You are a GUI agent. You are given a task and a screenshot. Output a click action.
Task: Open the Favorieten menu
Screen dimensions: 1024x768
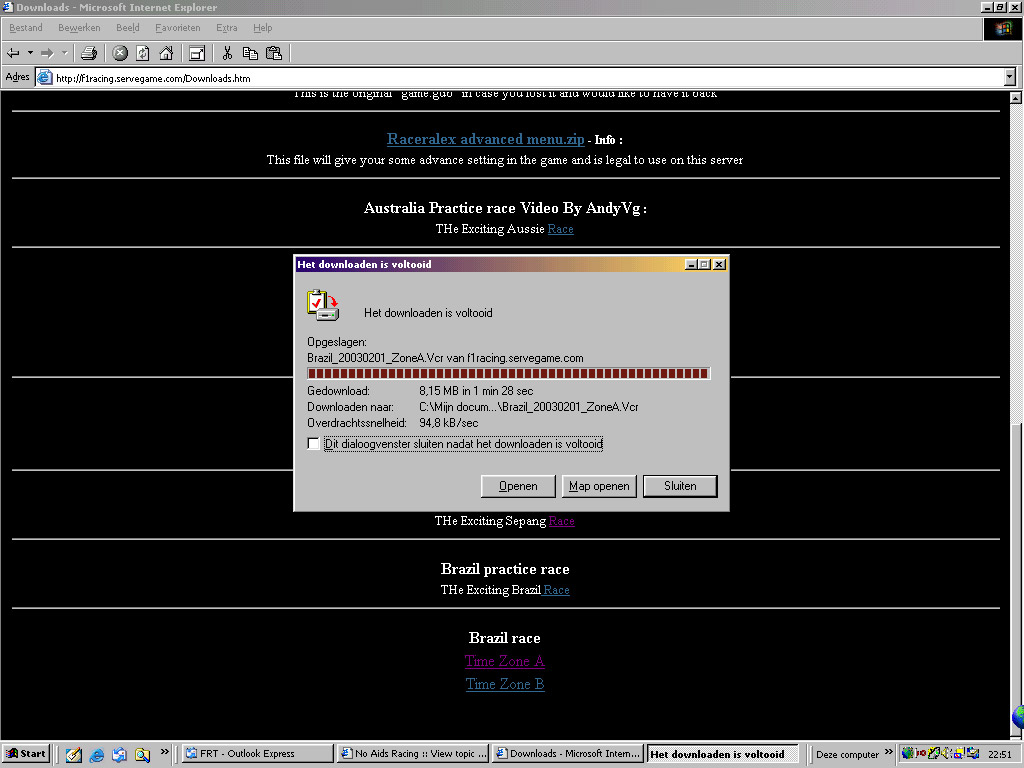point(177,28)
